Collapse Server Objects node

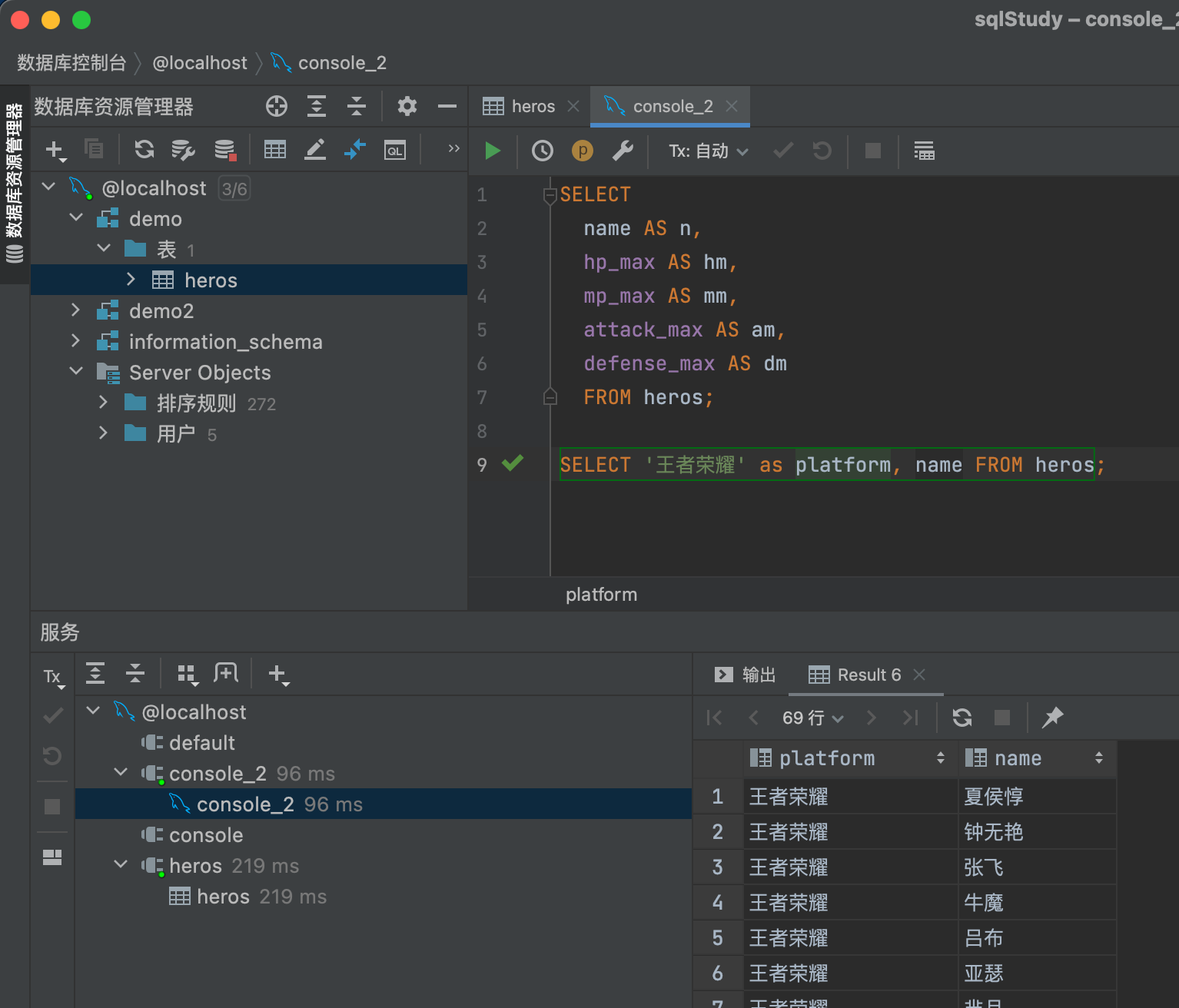pos(76,371)
